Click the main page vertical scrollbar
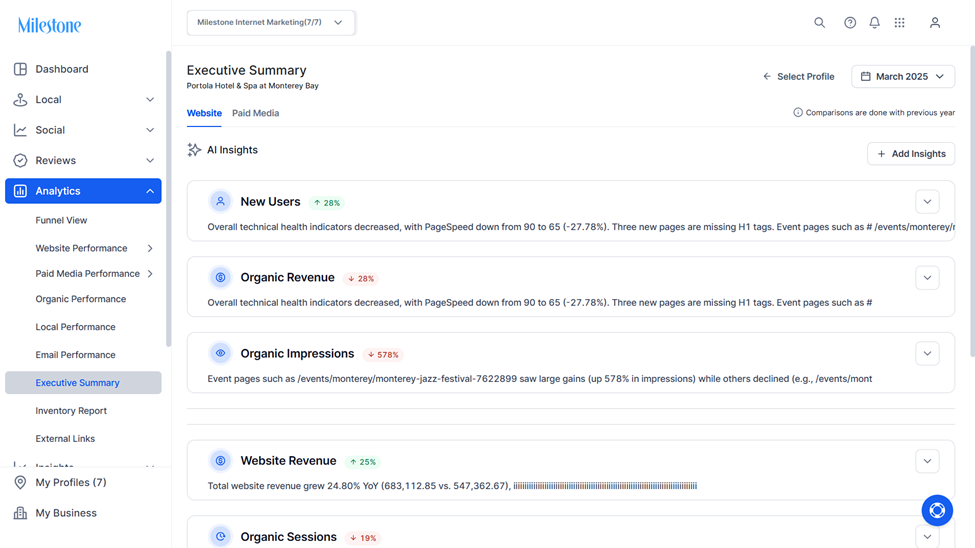The height and width of the screenshot is (548, 975). click(x=972, y=201)
